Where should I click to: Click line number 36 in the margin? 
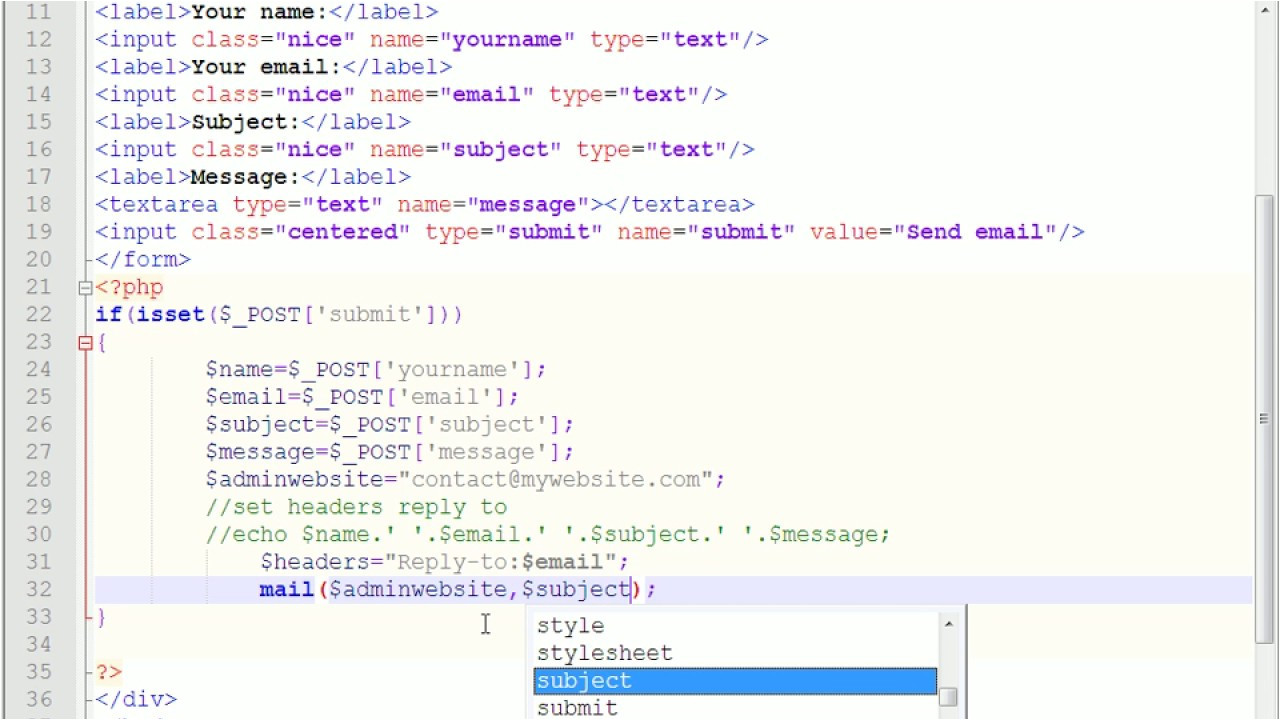pos(38,699)
